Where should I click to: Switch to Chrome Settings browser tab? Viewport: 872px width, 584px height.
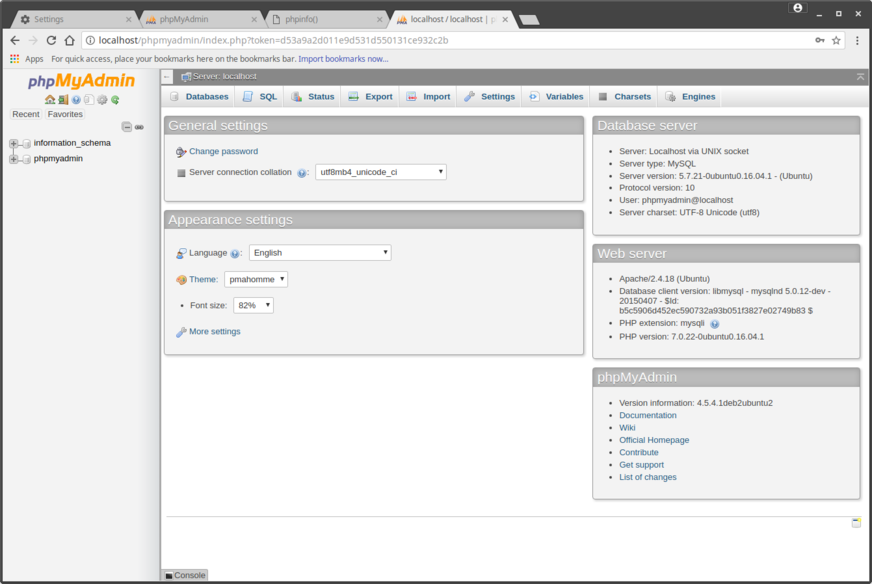coord(76,19)
